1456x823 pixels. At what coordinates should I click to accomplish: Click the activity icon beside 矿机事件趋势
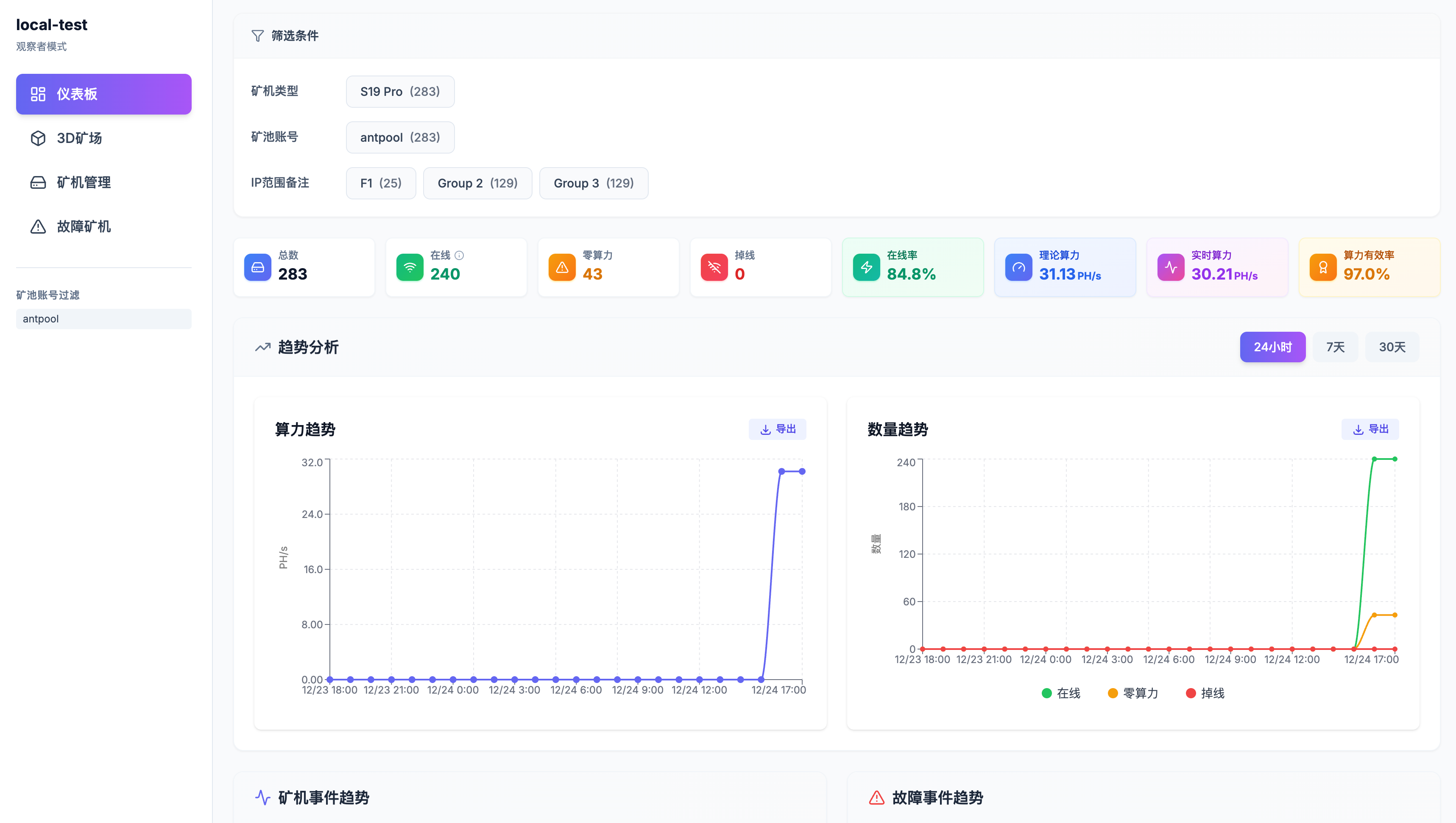click(x=263, y=798)
